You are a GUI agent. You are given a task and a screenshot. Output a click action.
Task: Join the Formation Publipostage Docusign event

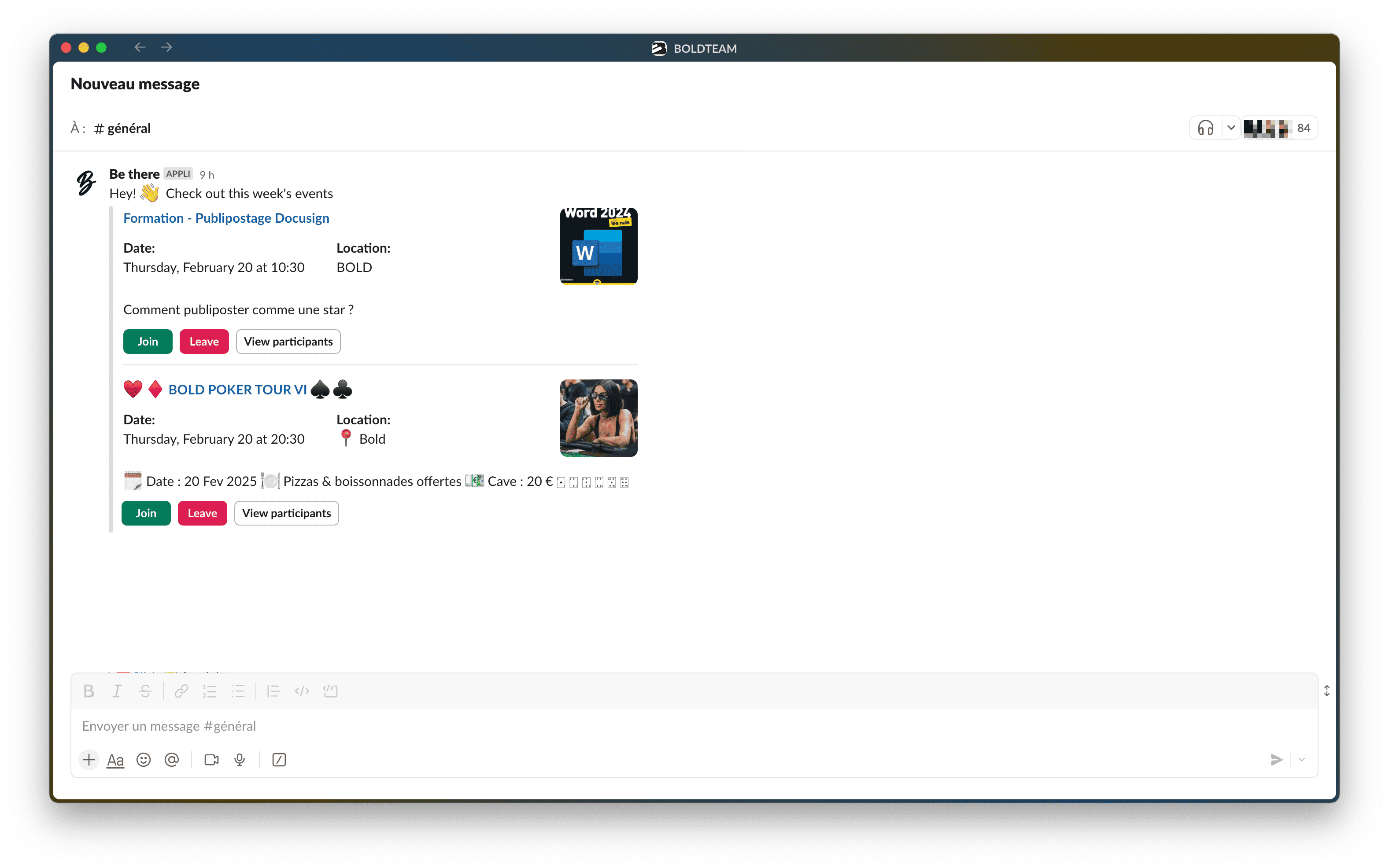point(148,341)
